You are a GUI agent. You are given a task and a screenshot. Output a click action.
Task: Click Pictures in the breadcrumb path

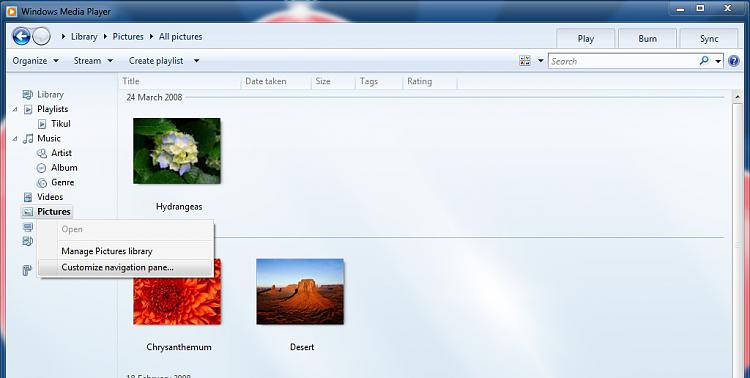coord(128,36)
